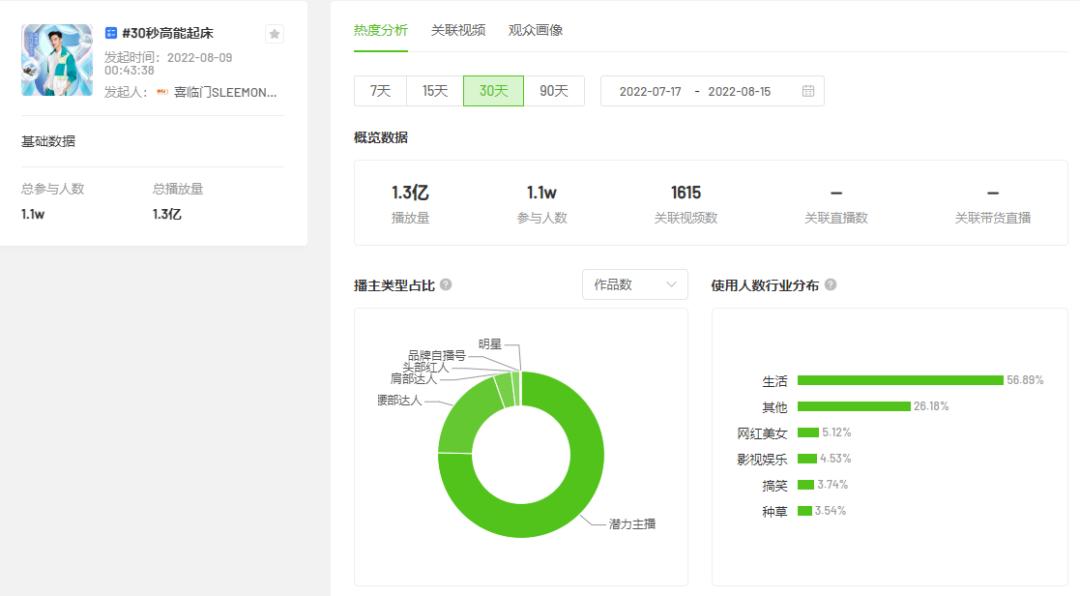Switch to the 关联视频 tab
1080x596 pixels.
[460, 30]
